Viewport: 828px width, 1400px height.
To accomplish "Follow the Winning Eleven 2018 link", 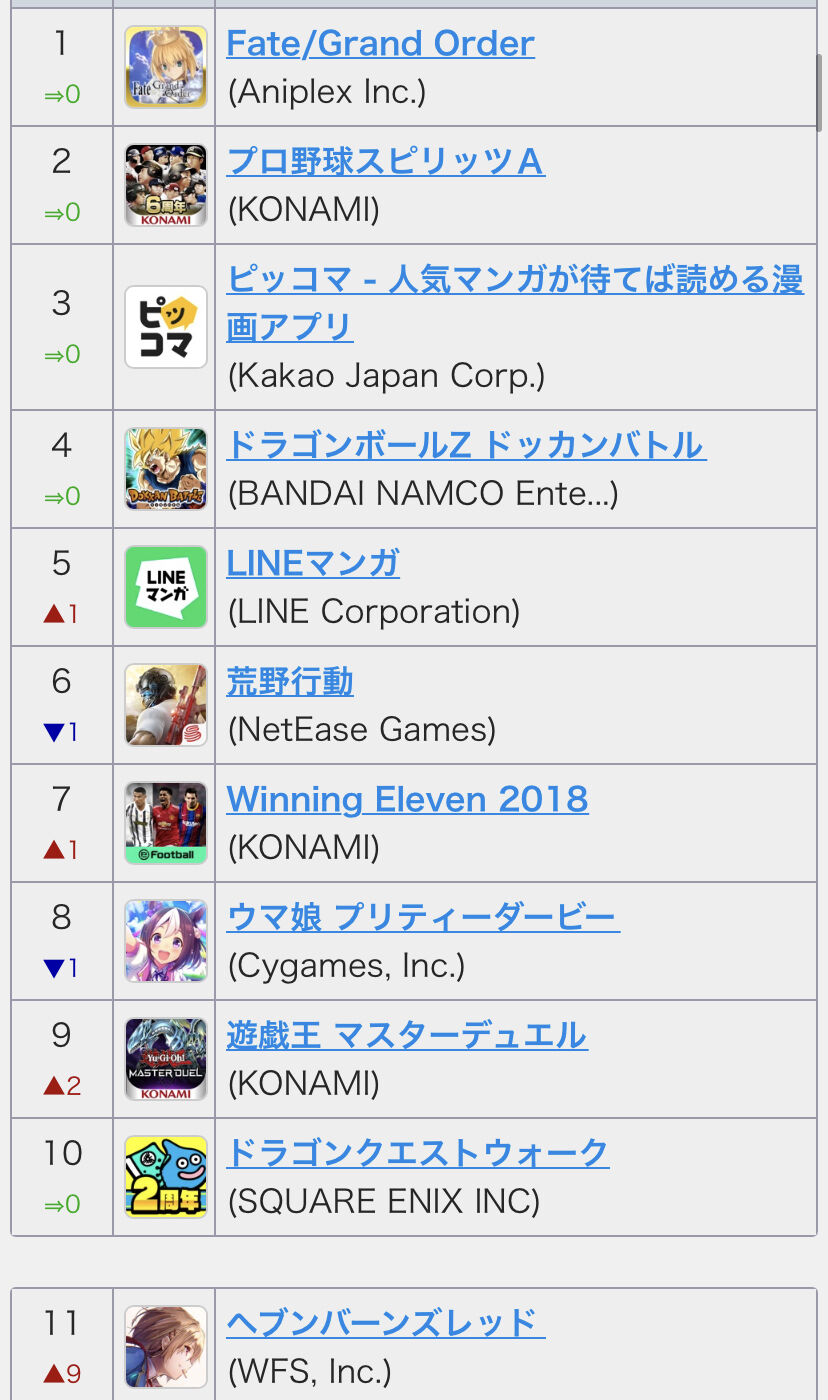I will (408, 799).
